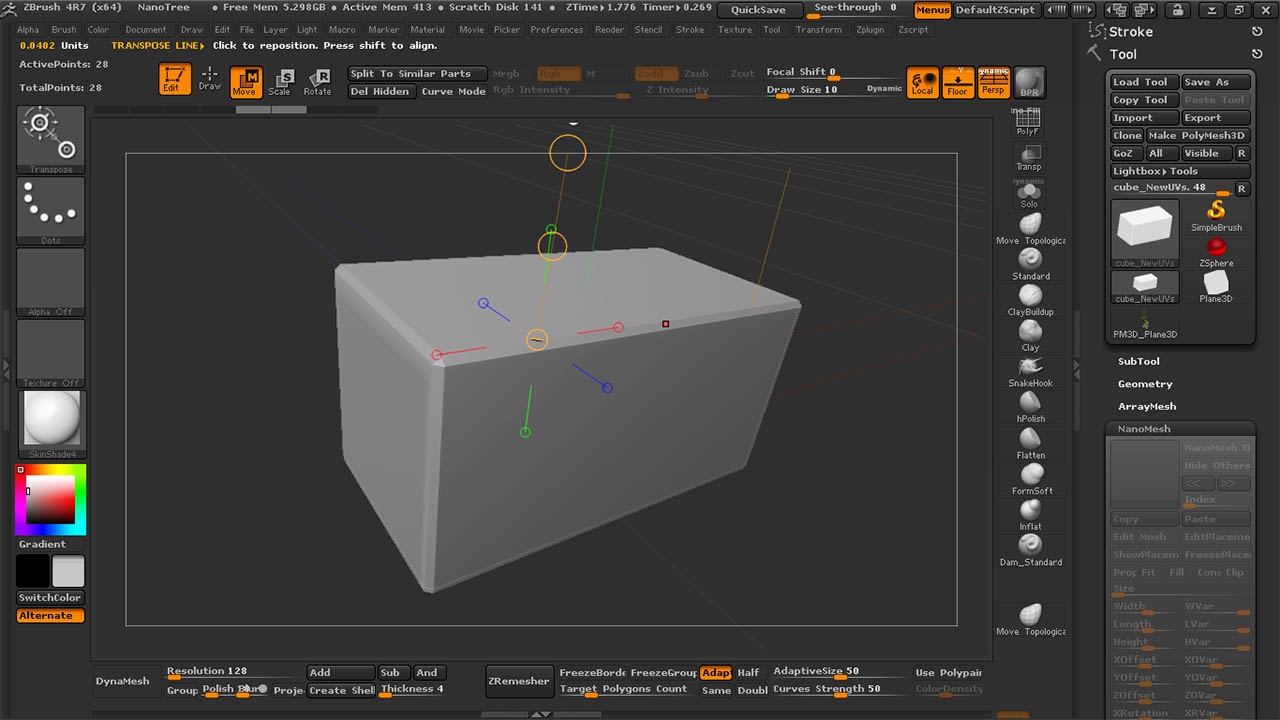The image size is (1280, 720).
Task: Expand the Geometry section
Action: (x=1145, y=384)
